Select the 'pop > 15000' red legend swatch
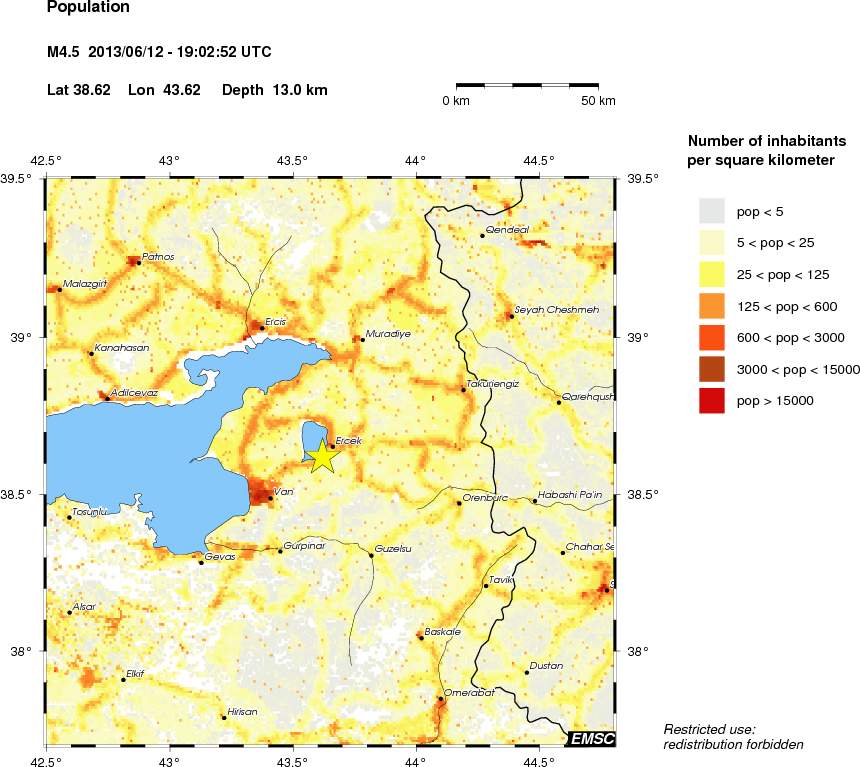The width and height of the screenshot is (860, 767). click(711, 401)
